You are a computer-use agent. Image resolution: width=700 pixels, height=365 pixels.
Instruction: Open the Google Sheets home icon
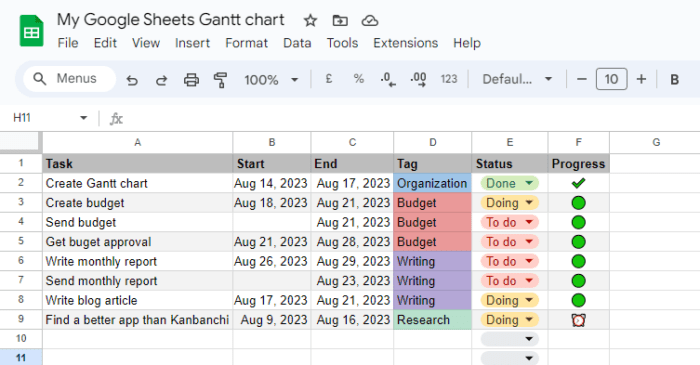[31, 31]
